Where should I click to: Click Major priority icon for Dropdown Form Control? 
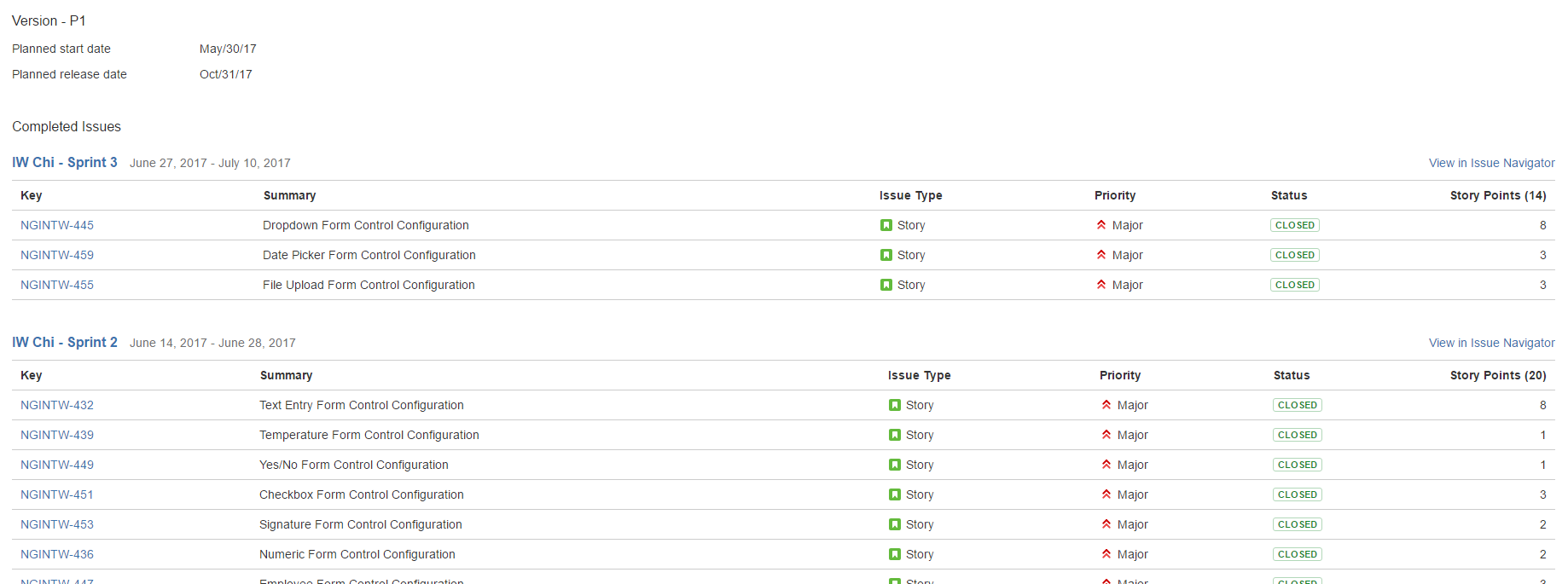click(x=1101, y=225)
